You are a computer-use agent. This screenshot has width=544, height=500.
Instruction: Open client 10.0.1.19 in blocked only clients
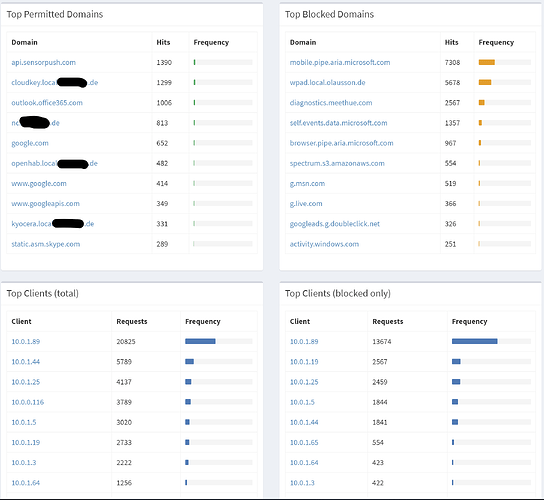pyautogui.click(x=304, y=362)
